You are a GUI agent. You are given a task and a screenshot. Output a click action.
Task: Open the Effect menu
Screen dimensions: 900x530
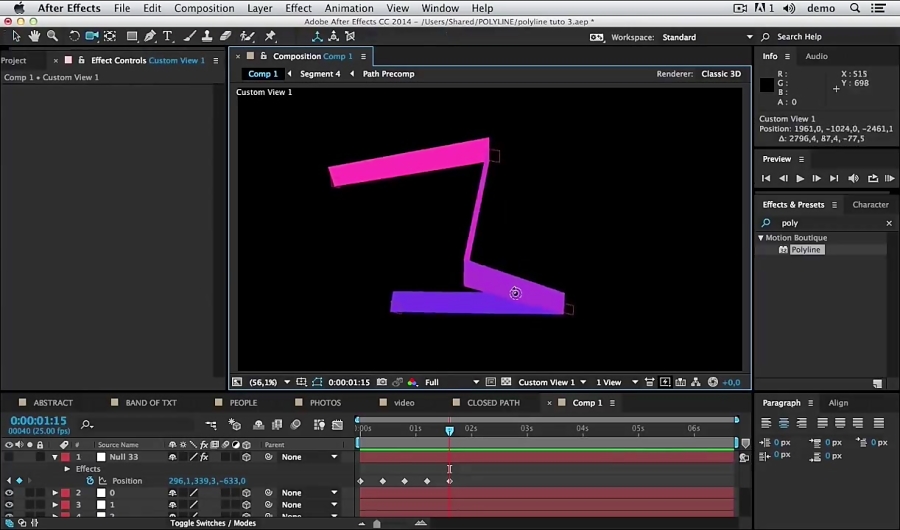tap(298, 8)
